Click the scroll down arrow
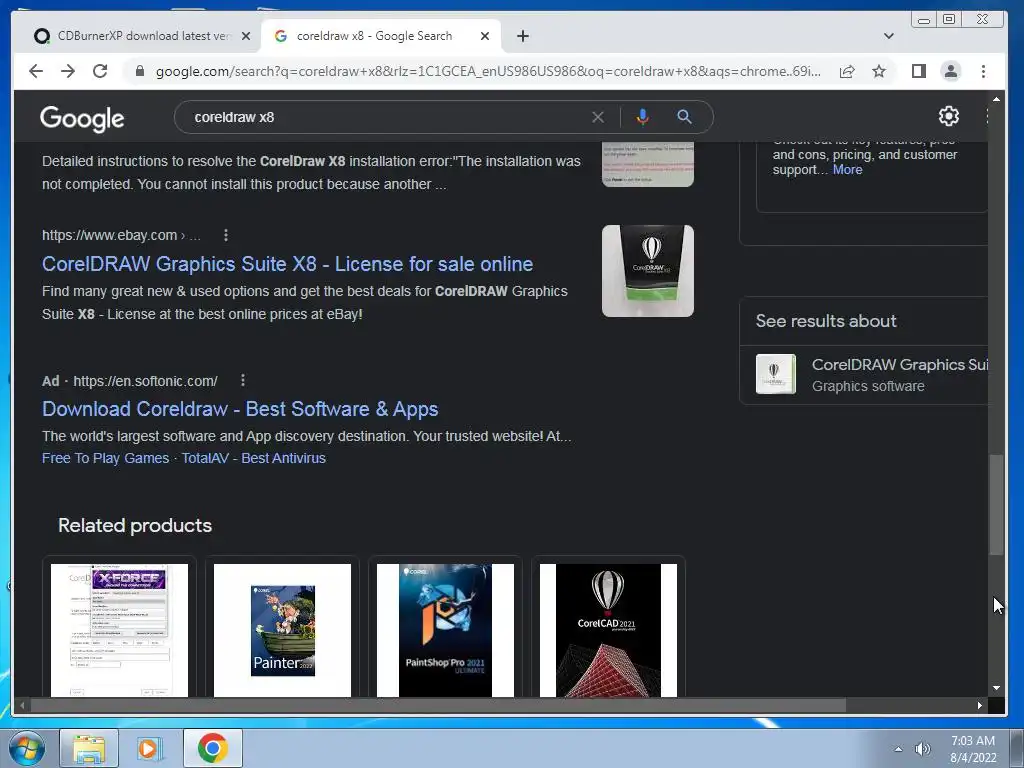The width and height of the screenshot is (1024, 768). click(x=996, y=688)
